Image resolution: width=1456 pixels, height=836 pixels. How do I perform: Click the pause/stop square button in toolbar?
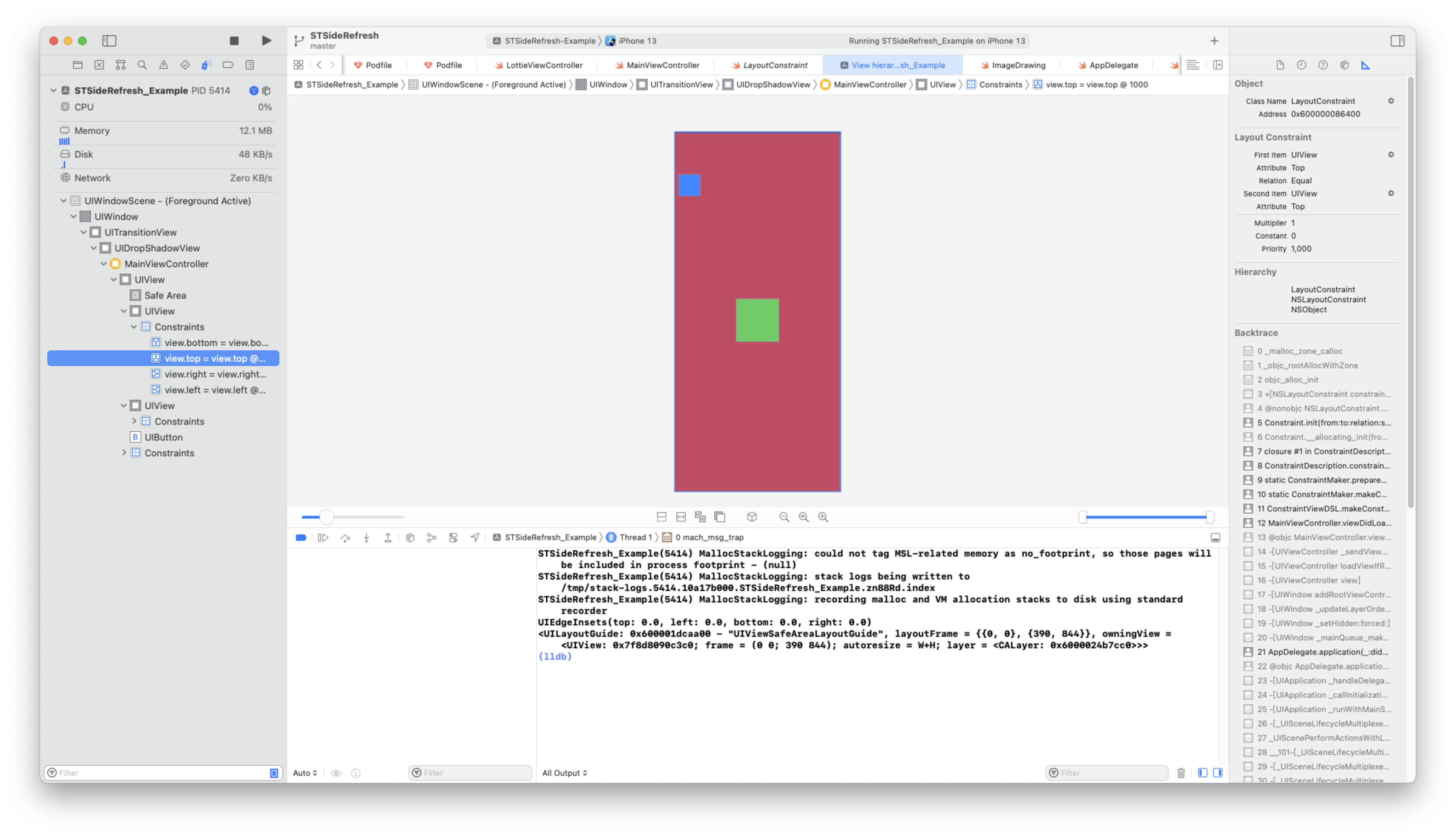(234, 40)
